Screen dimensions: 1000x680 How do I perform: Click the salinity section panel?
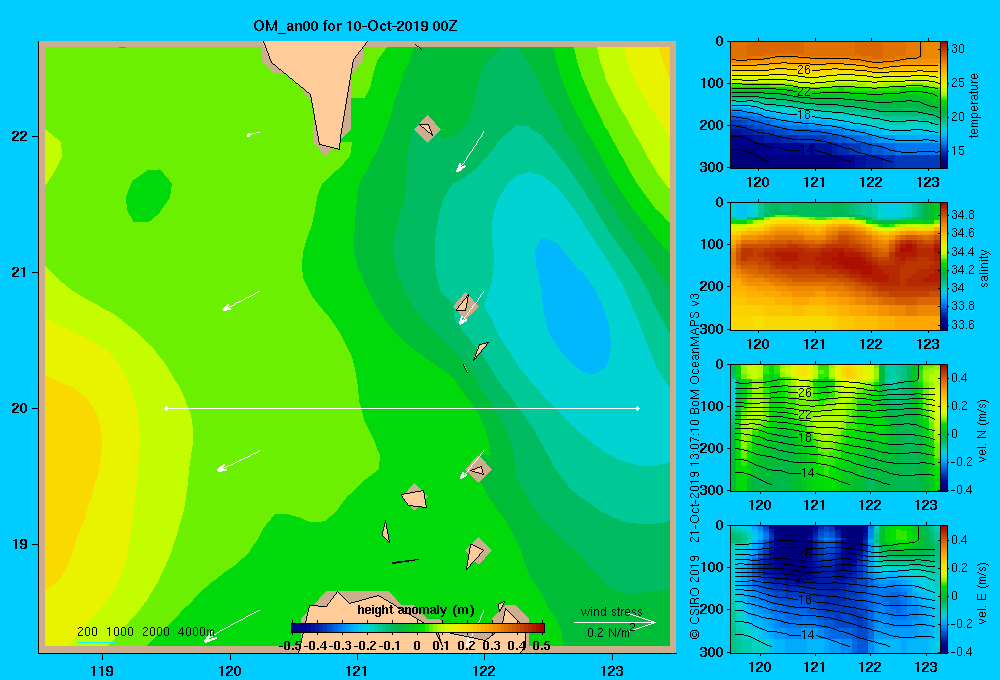click(834, 266)
